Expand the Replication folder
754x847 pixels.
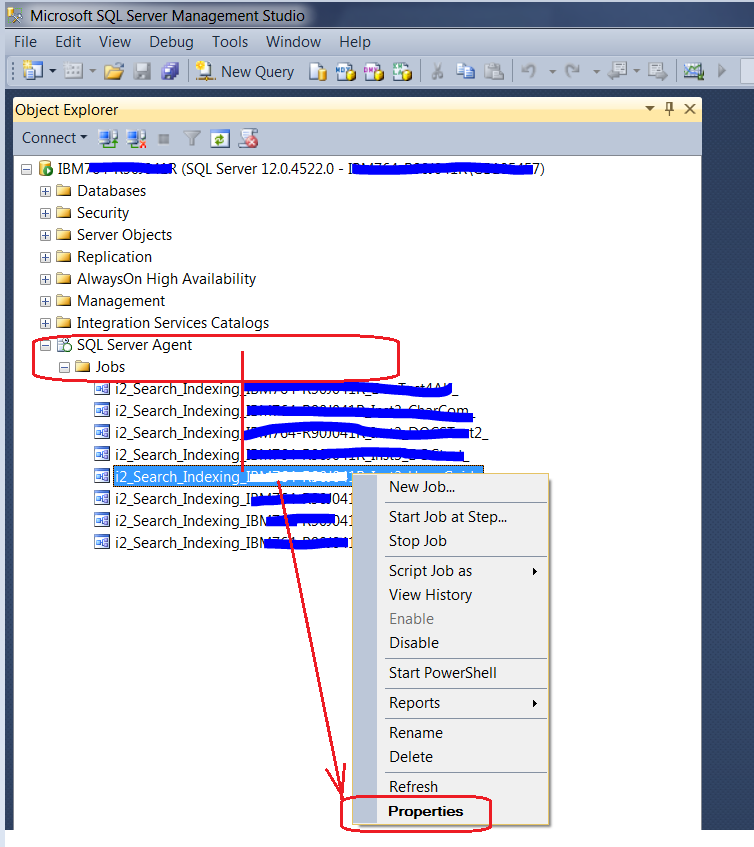tap(45, 257)
